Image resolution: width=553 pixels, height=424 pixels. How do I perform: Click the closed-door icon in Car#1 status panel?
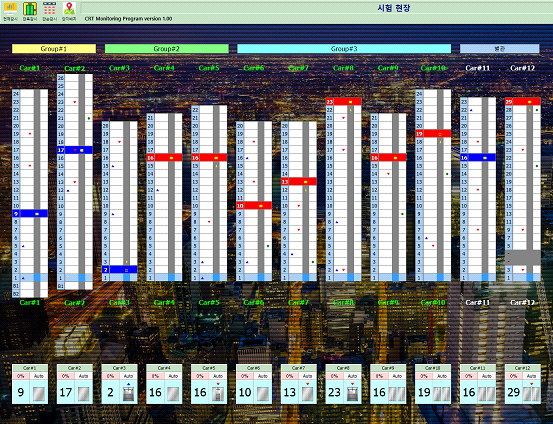click(38, 394)
